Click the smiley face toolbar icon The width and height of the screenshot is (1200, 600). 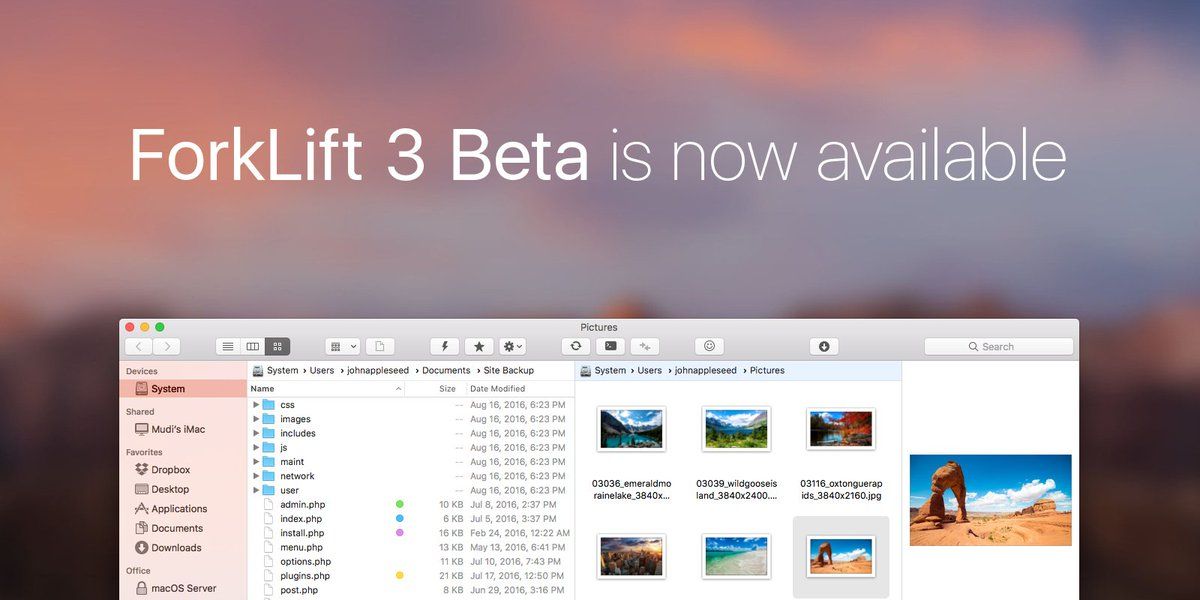point(710,346)
